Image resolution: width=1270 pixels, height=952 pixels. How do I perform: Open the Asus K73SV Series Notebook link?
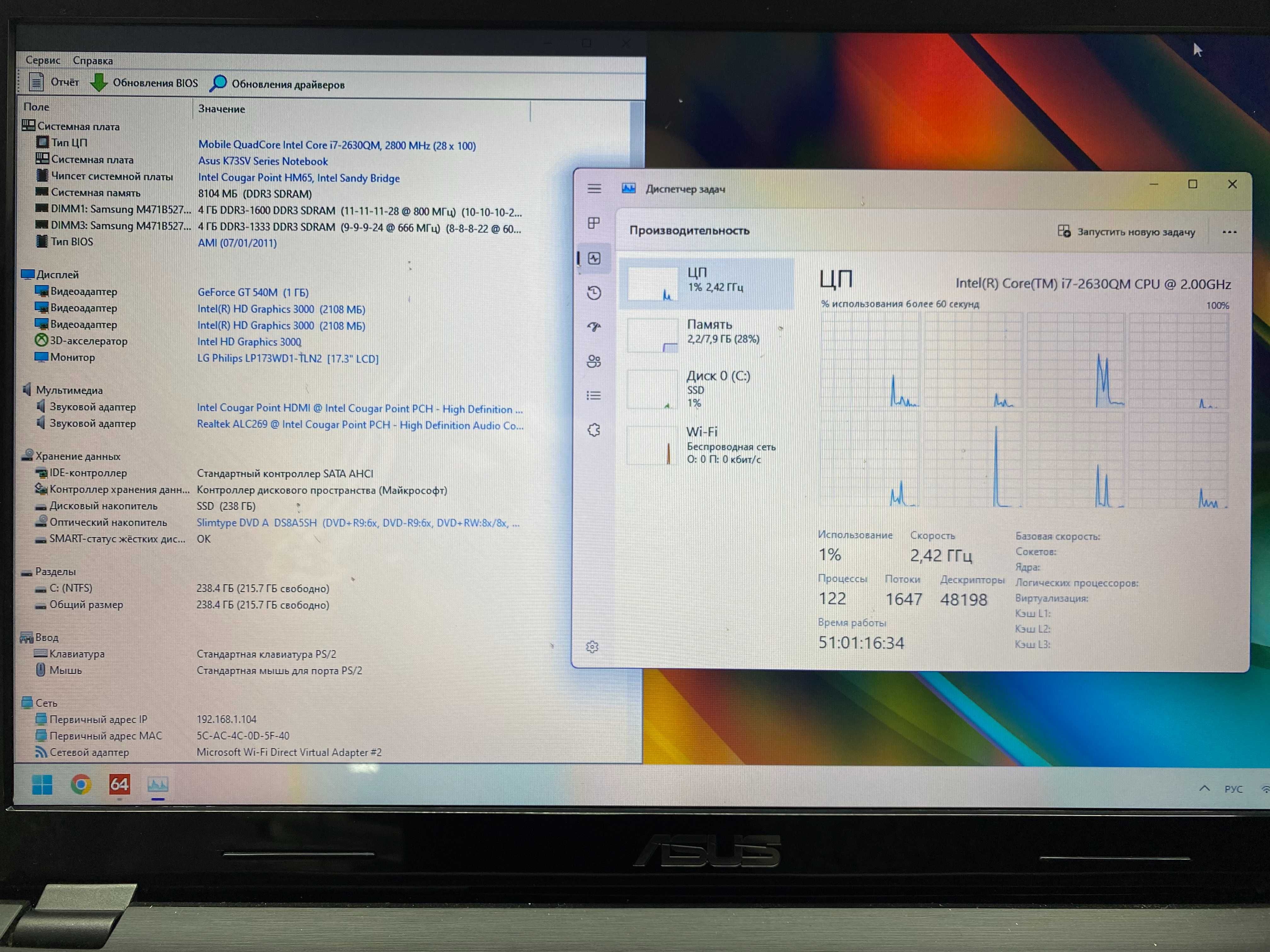(x=263, y=161)
